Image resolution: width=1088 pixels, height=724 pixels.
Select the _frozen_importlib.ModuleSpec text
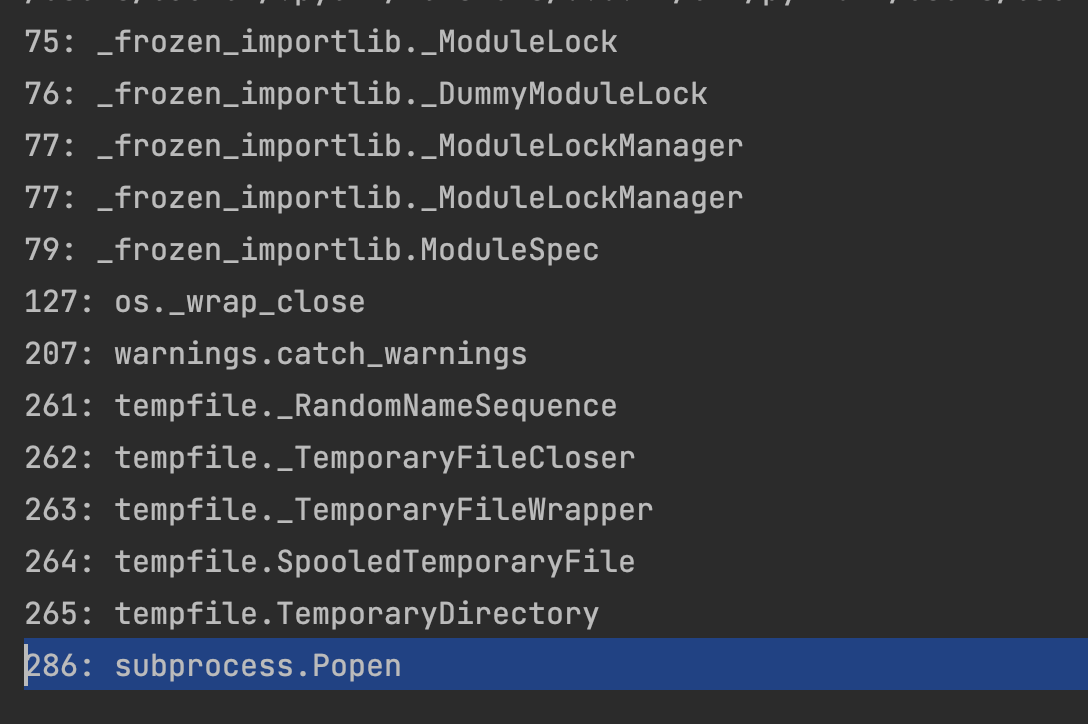pyautogui.click(x=348, y=250)
